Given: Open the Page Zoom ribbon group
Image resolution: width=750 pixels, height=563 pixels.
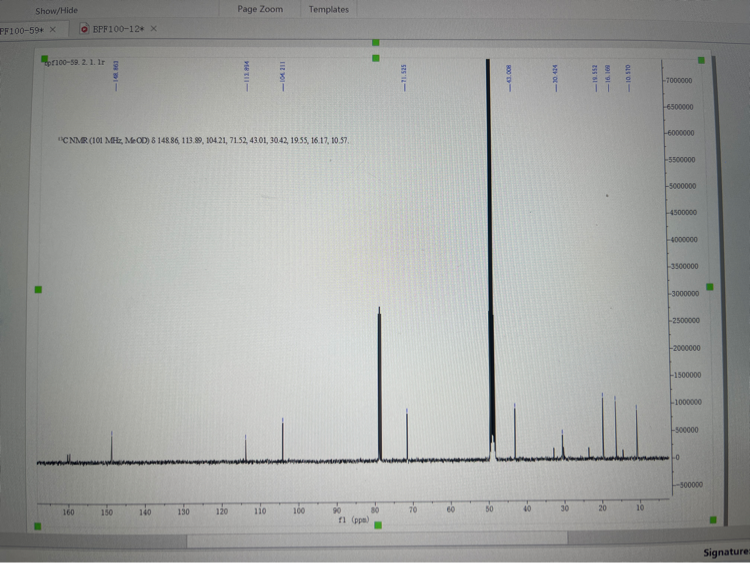Looking at the screenshot, I should 260,9.
